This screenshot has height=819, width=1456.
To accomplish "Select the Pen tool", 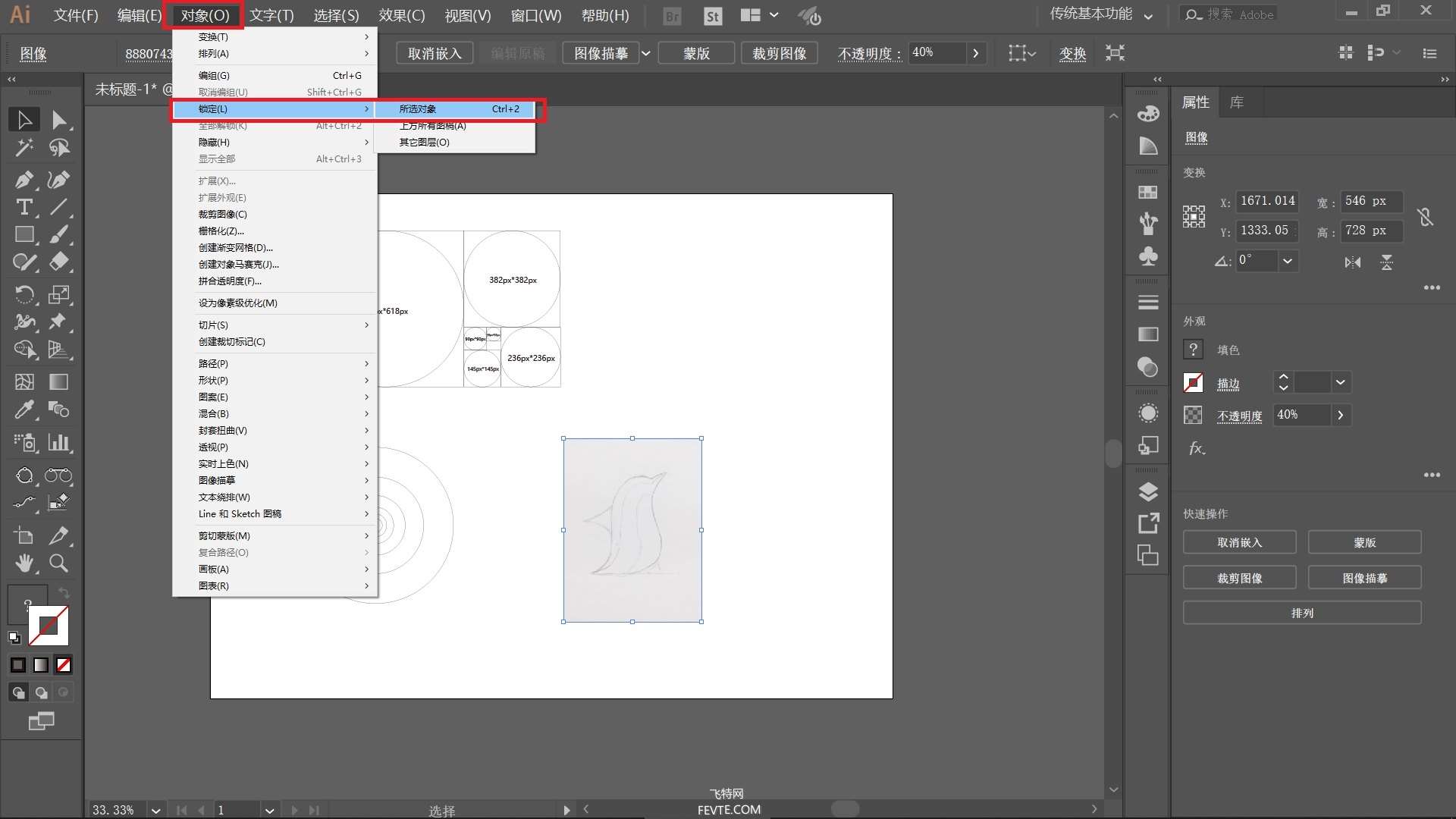I will click(24, 179).
